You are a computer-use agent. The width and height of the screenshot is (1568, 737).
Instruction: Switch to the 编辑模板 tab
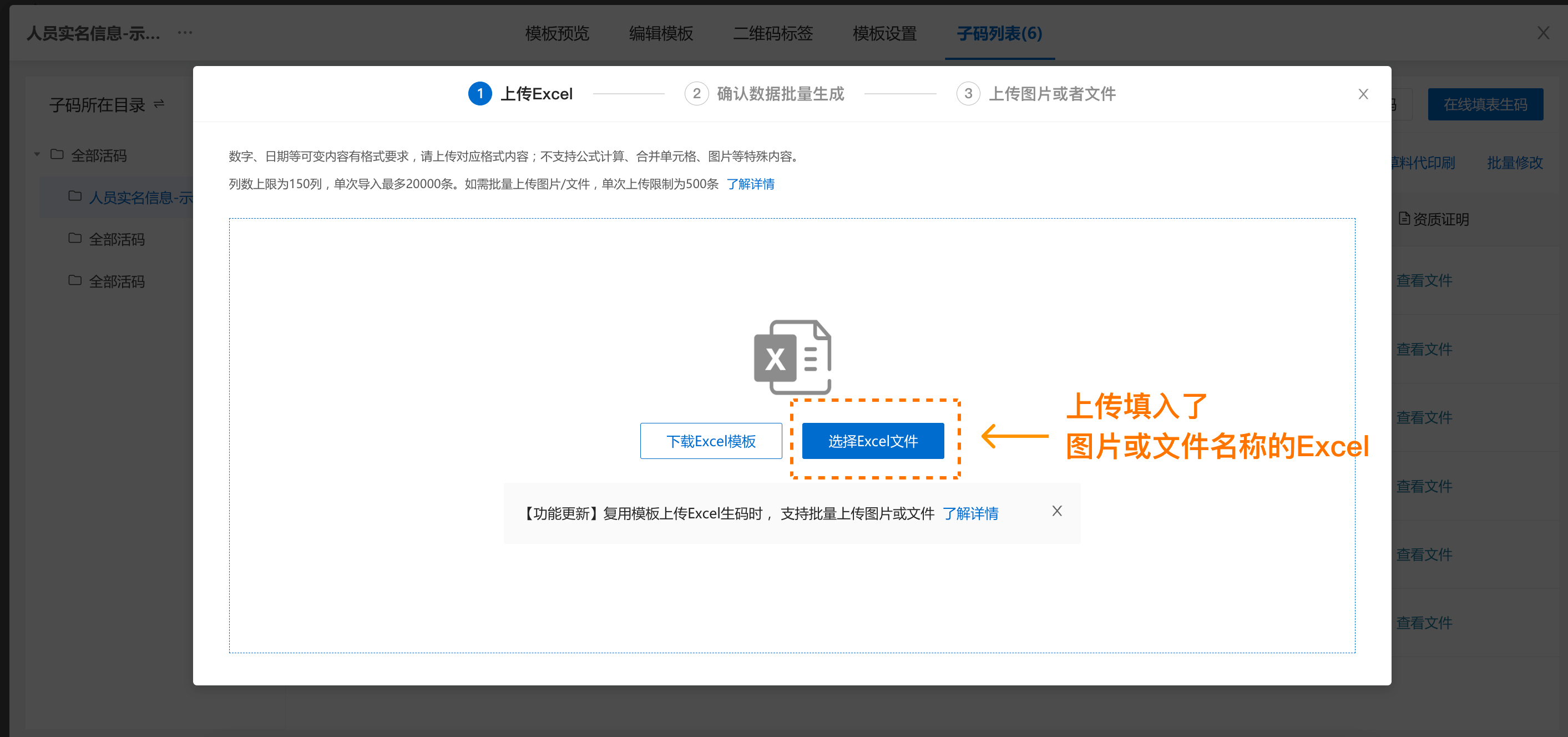(660, 33)
